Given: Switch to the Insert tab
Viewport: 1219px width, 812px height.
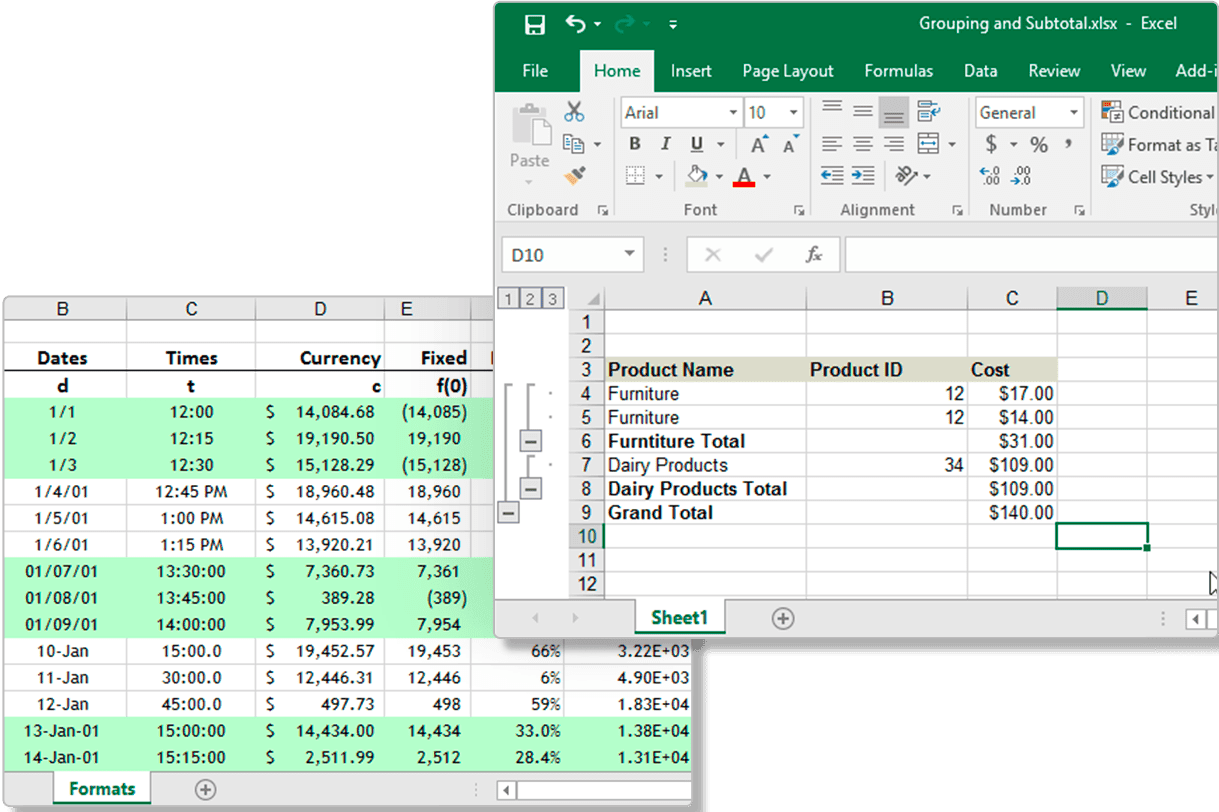Looking at the screenshot, I should [691, 71].
